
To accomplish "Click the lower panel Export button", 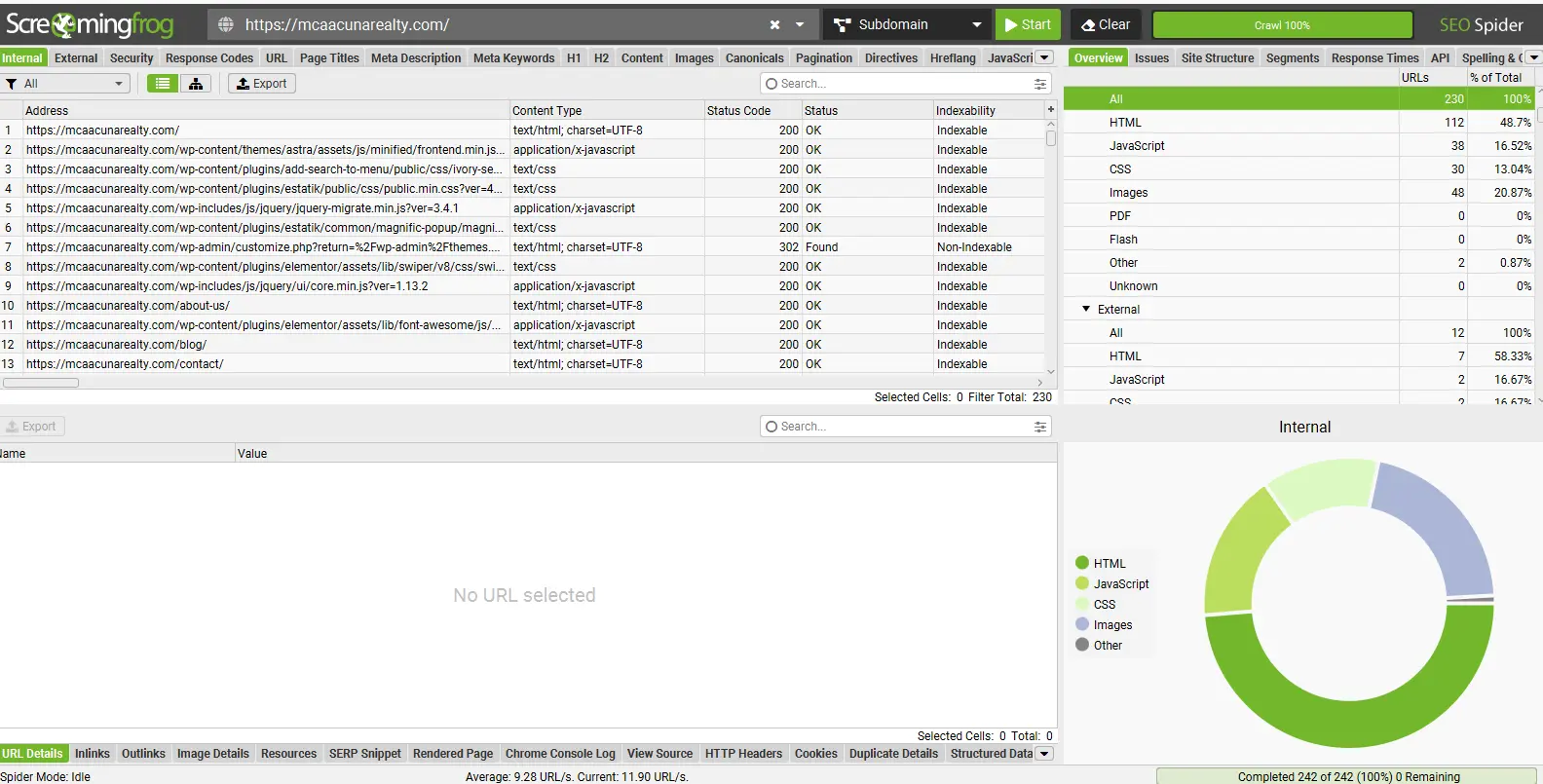I will [31, 427].
